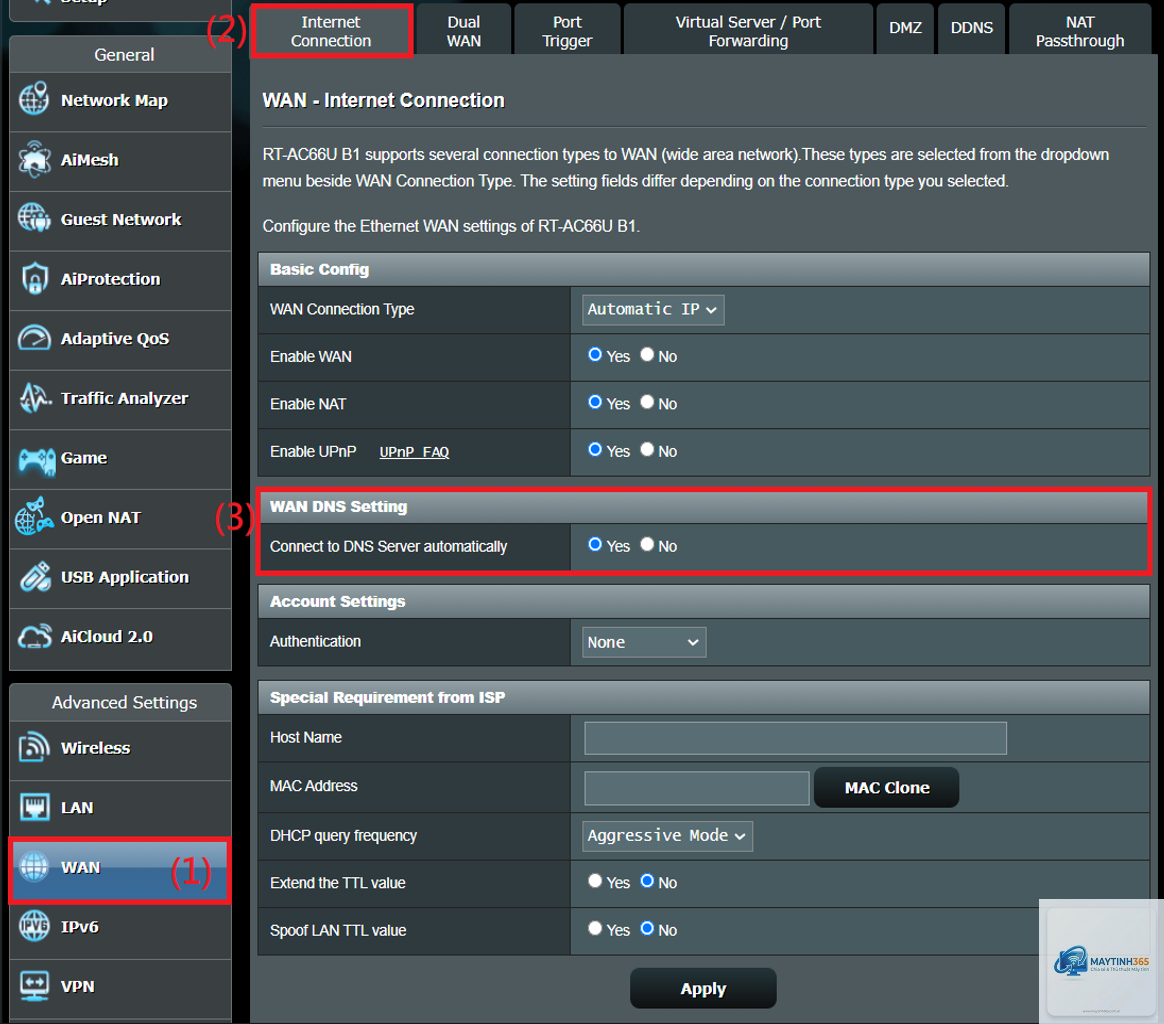Open the Adaptive QoS menu label
The image size is (1164, 1024).
click(115, 339)
